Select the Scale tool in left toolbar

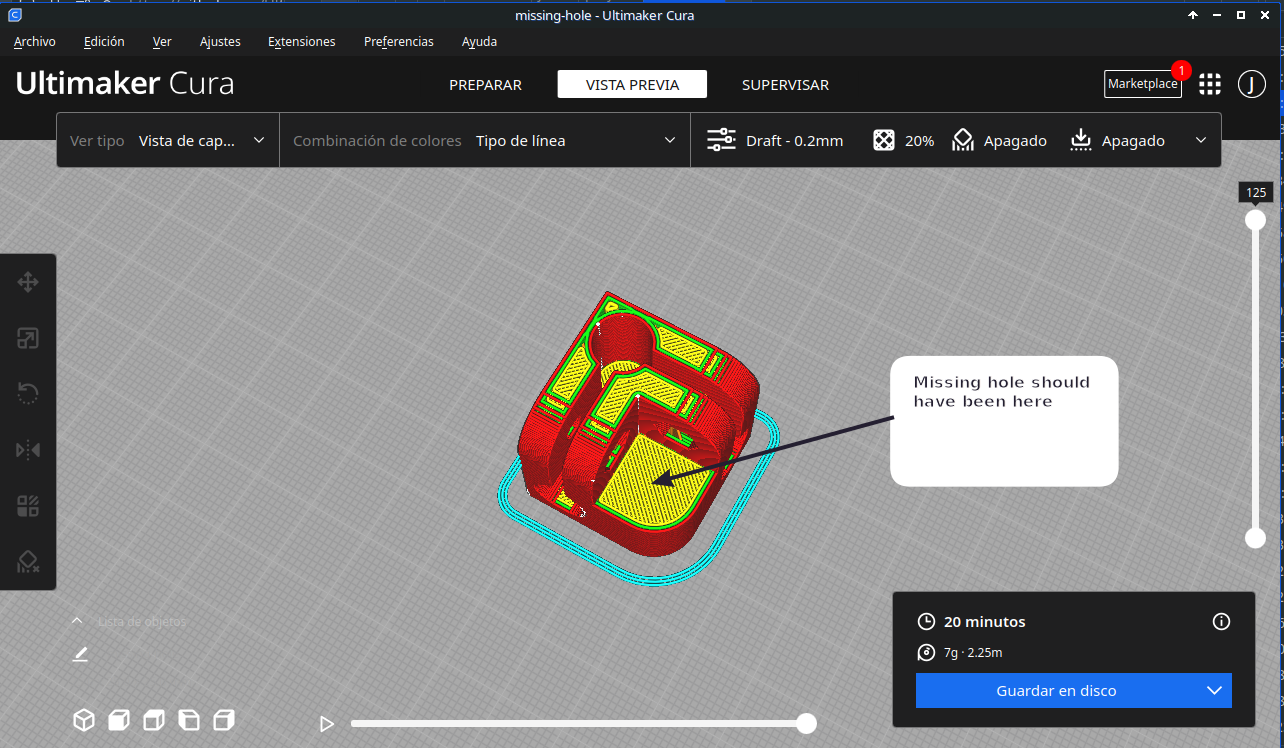point(28,338)
